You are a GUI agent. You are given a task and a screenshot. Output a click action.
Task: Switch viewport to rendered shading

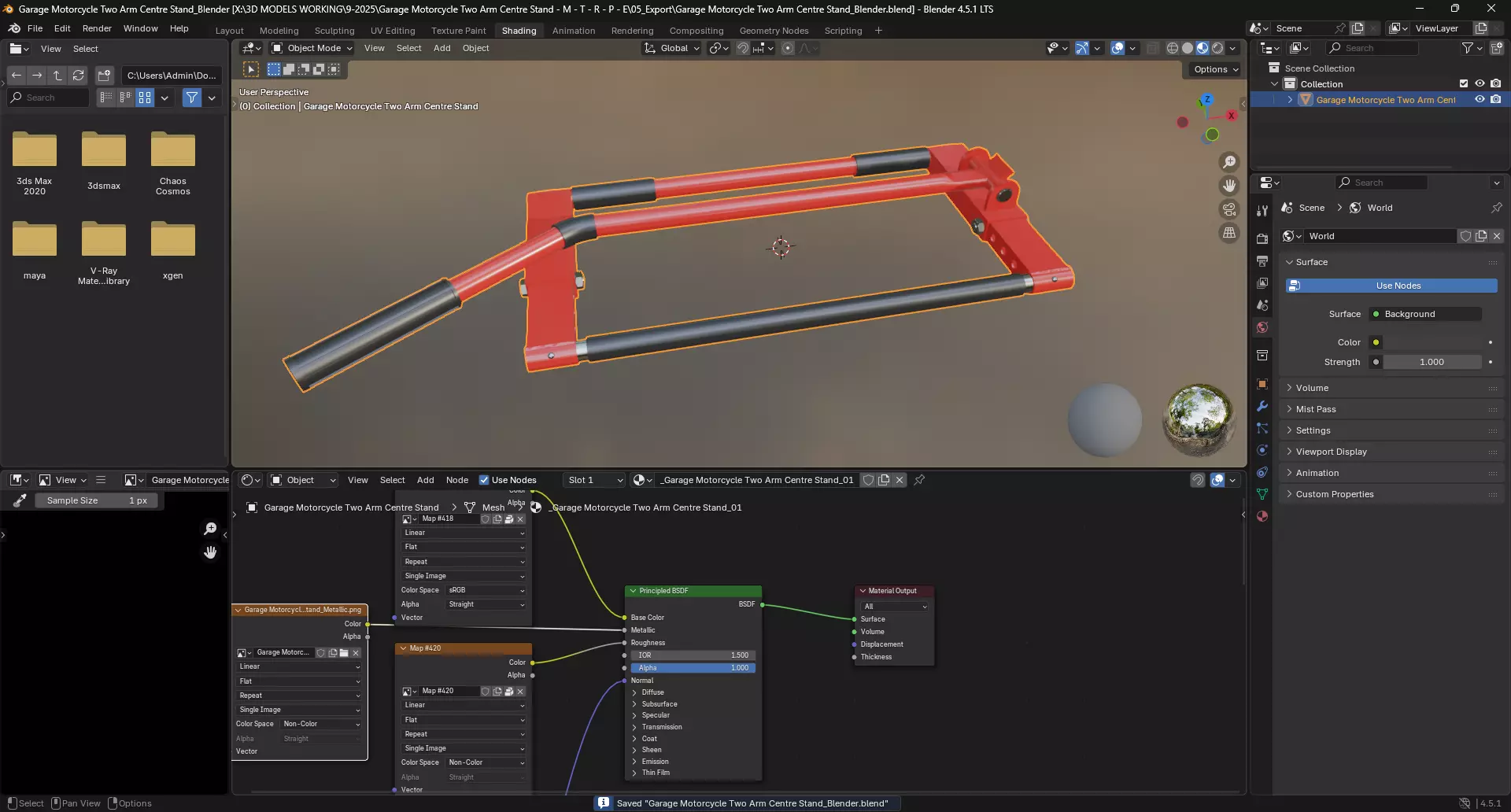pyautogui.click(x=1217, y=49)
